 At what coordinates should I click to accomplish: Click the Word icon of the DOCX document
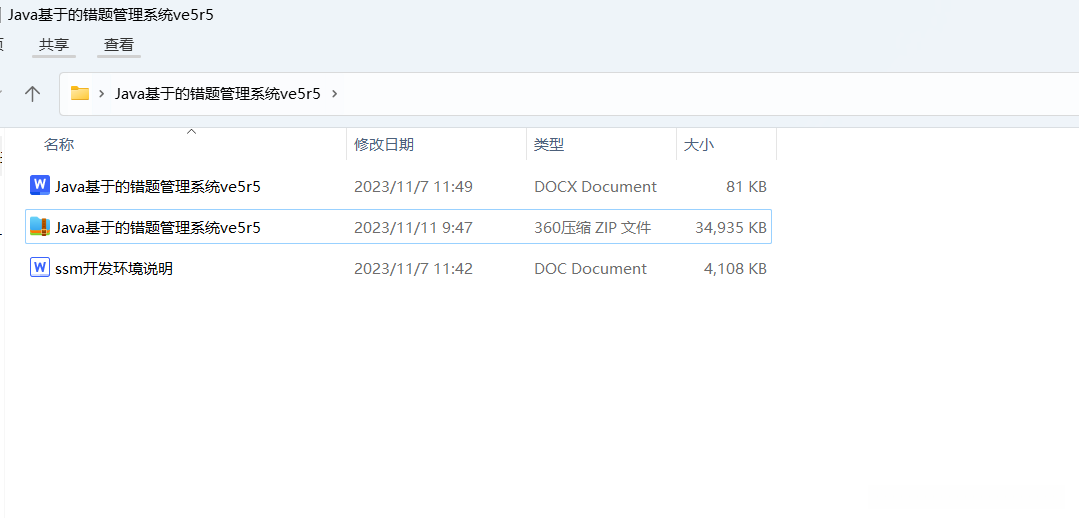[40, 185]
